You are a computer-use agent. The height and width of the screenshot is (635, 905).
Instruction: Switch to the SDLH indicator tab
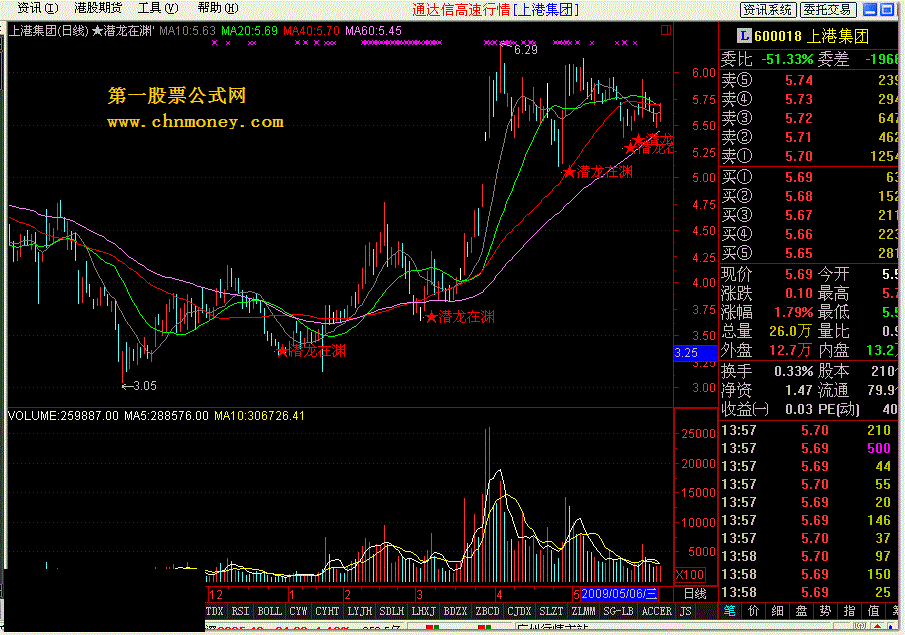(391, 611)
